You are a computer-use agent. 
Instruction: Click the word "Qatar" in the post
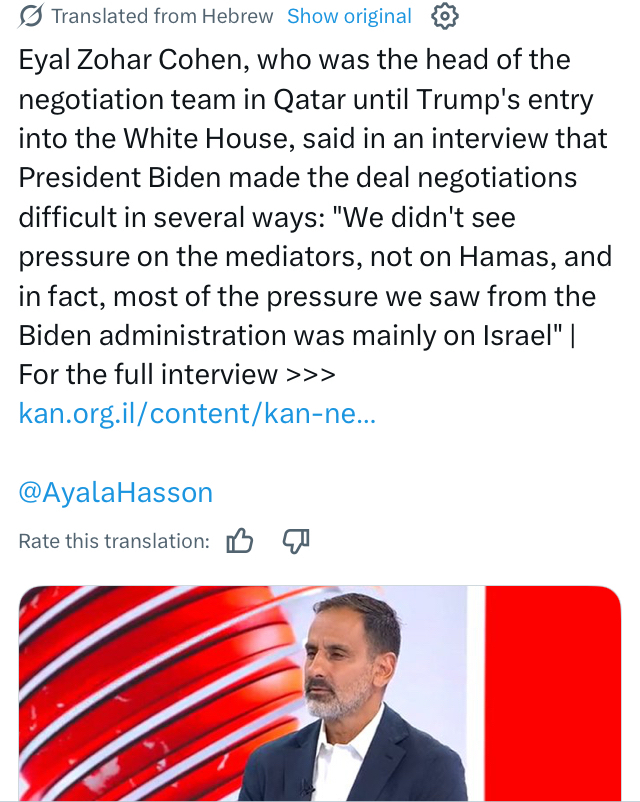coord(304,98)
